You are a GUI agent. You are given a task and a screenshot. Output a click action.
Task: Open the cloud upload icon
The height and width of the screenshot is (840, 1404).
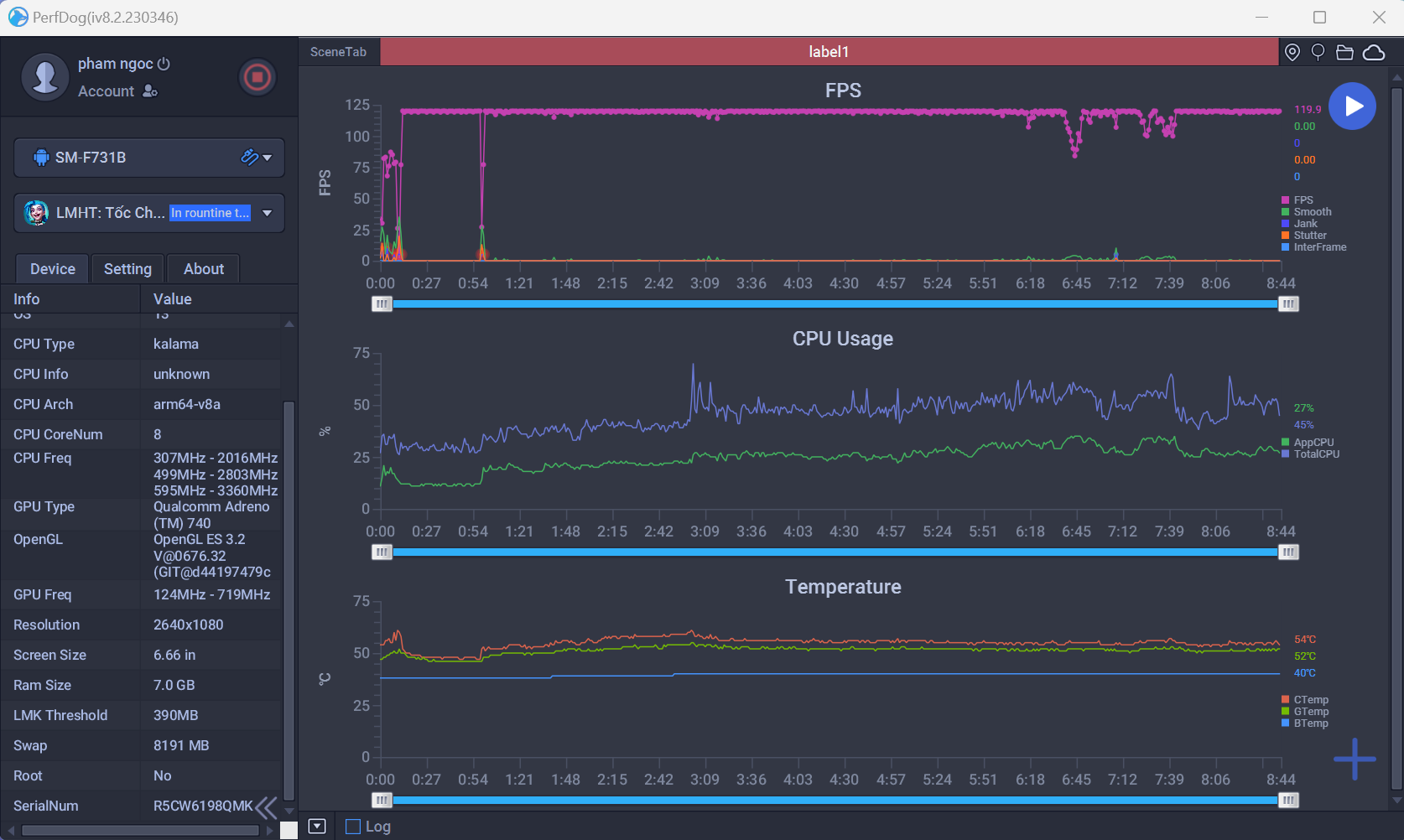[x=1374, y=52]
